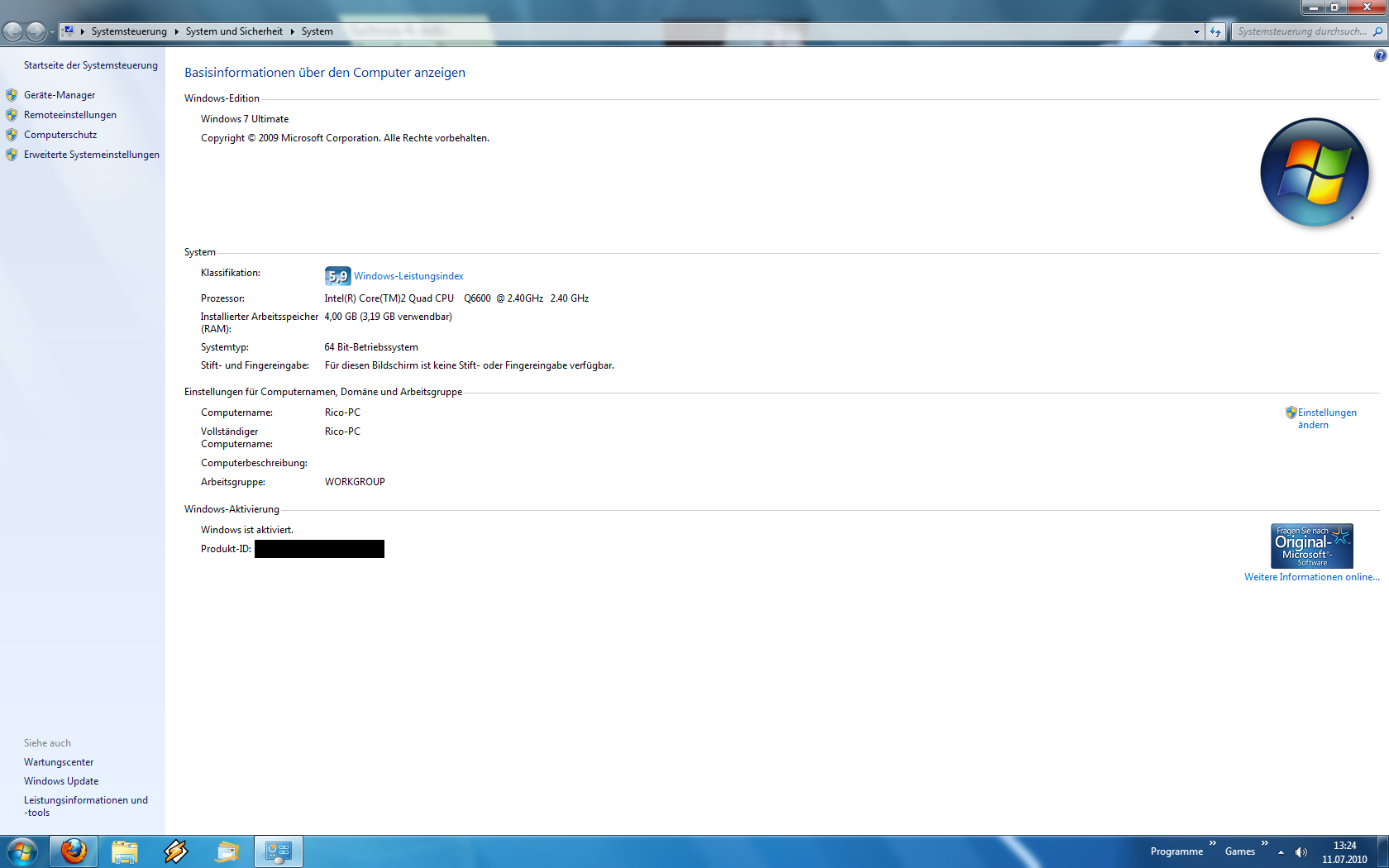Open Computerschutz link
Image resolution: width=1389 pixels, height=868 pixels.
tap(60, 135)
